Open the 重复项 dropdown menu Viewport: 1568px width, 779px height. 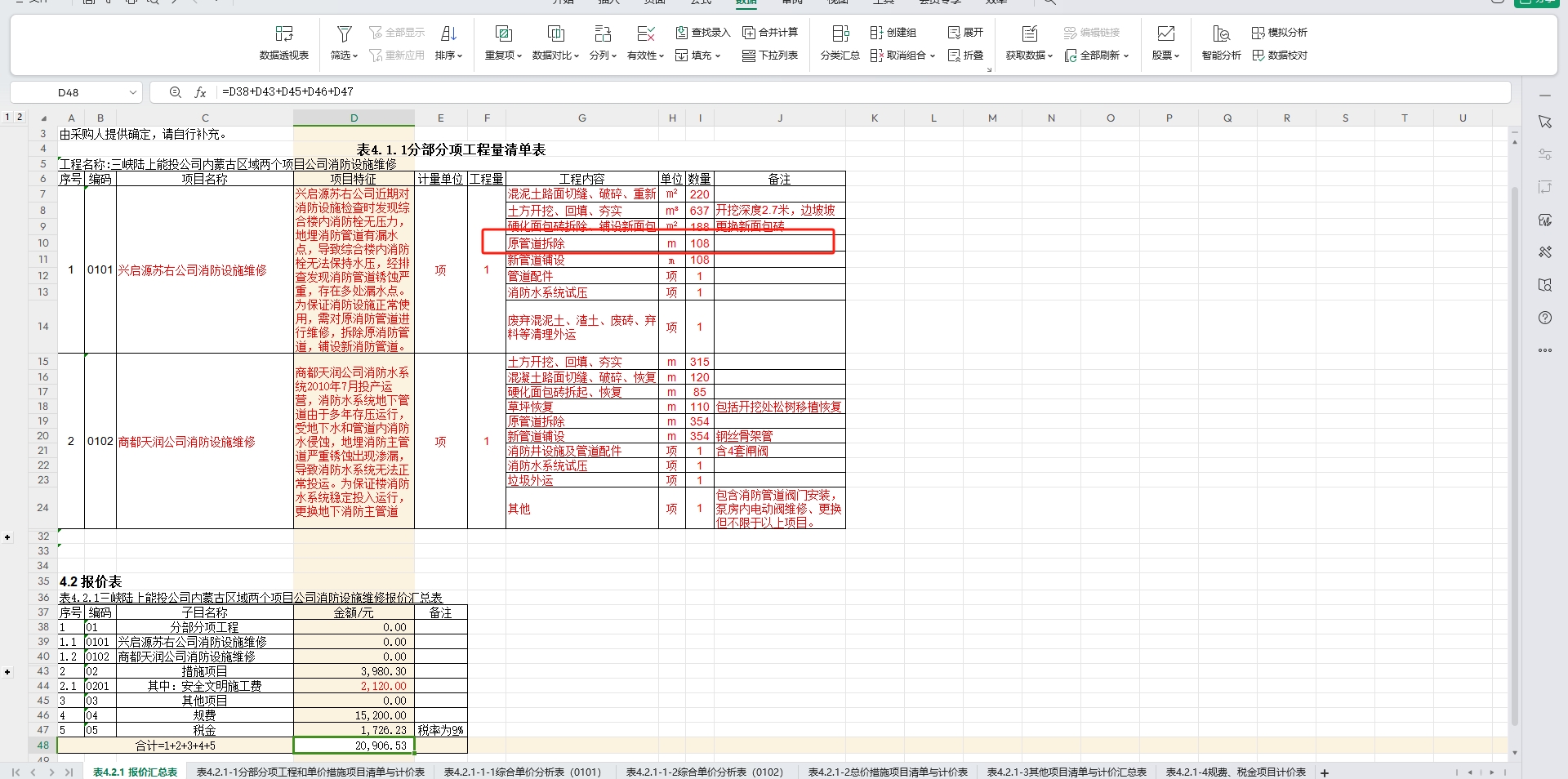pyautogui.click(x=519, y=56)
